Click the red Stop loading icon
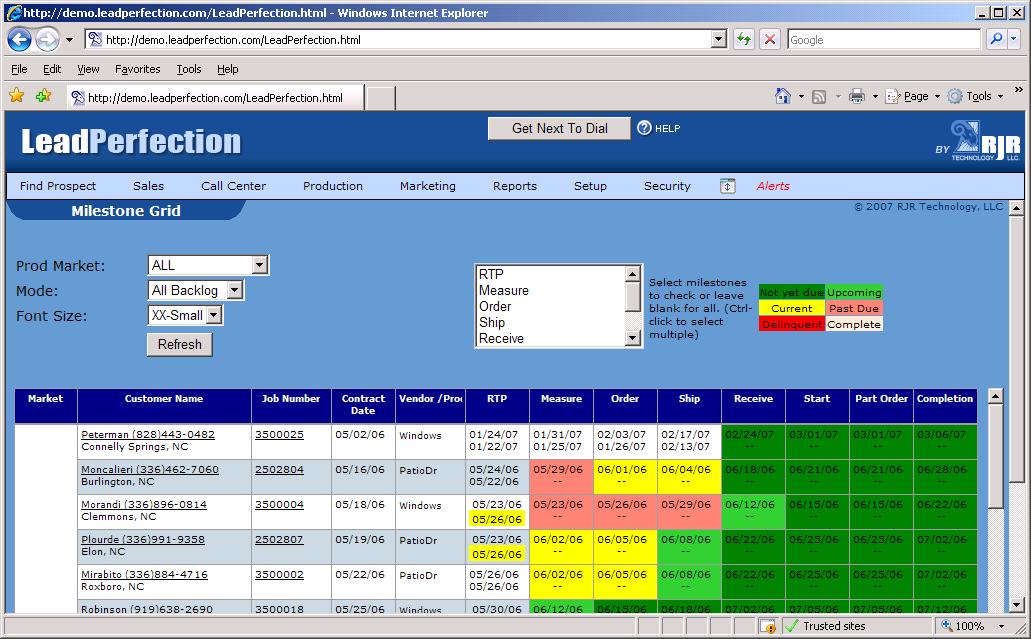This screenshot has width=1031, height=639. coord(769,39)
